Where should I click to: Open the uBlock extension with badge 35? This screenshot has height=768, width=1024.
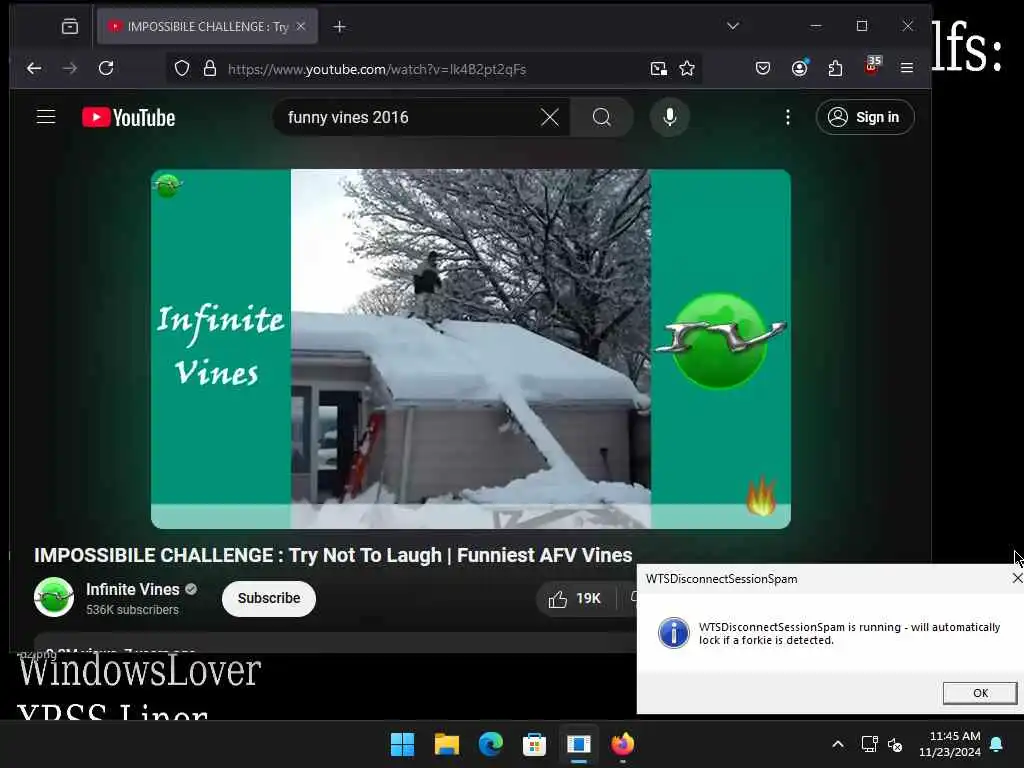pos(872,65)
